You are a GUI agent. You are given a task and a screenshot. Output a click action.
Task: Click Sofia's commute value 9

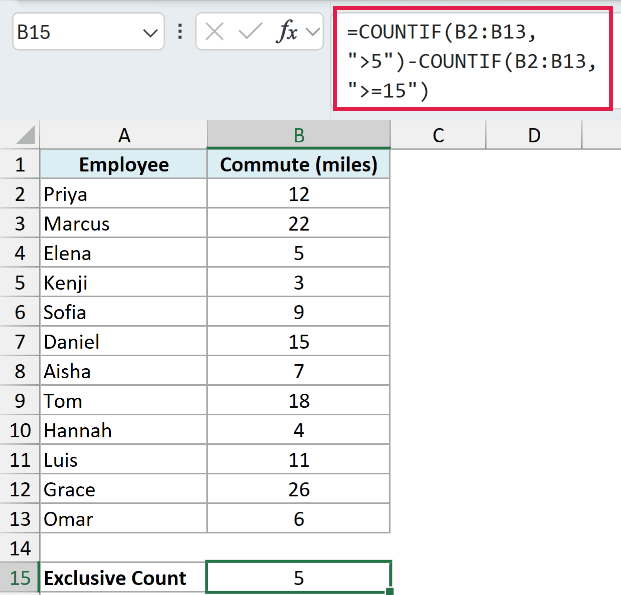(x=299, y=312)
